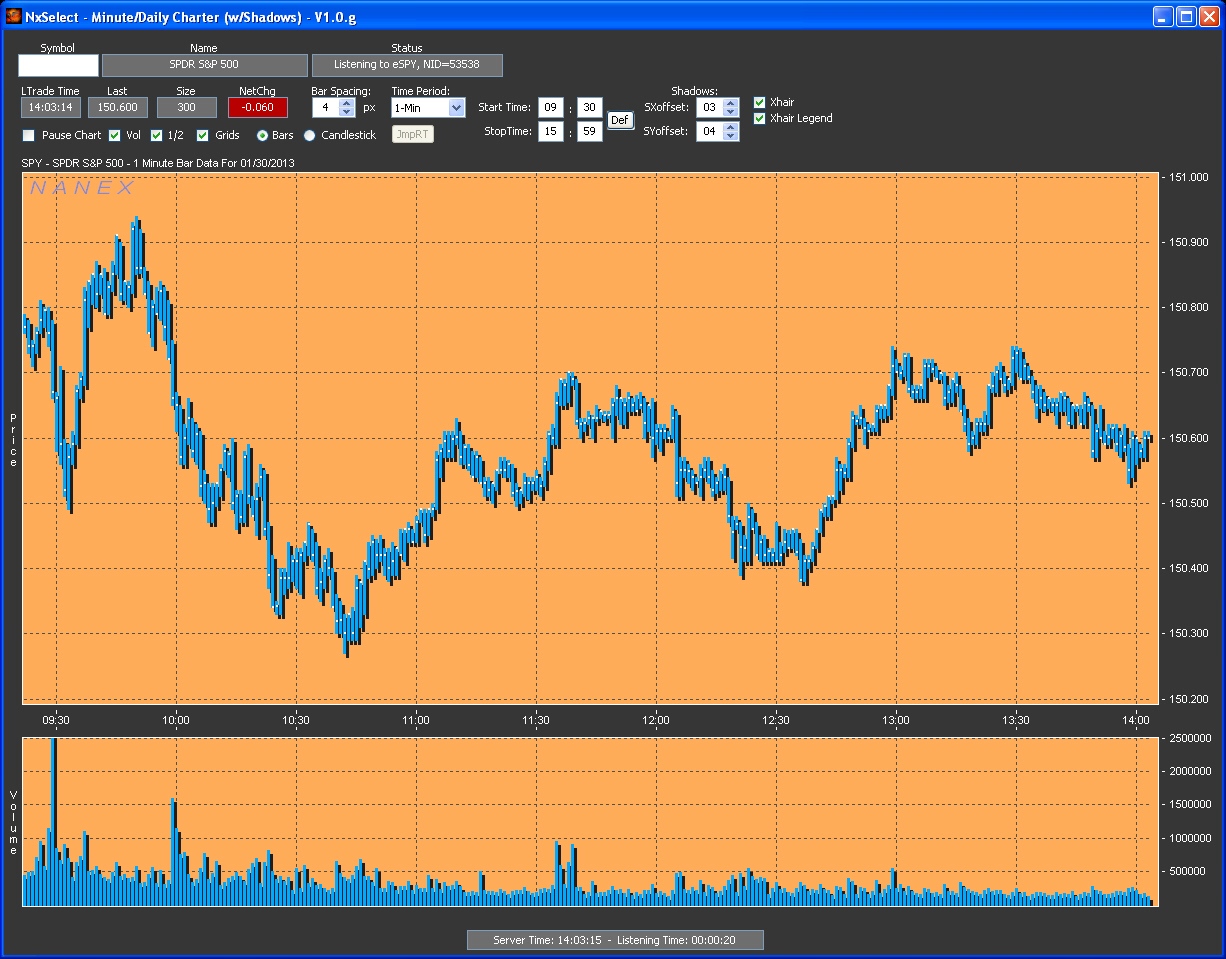Click the StopTime minute field
This screenshot has height=959, width=1226.
[x=590, y=131]
